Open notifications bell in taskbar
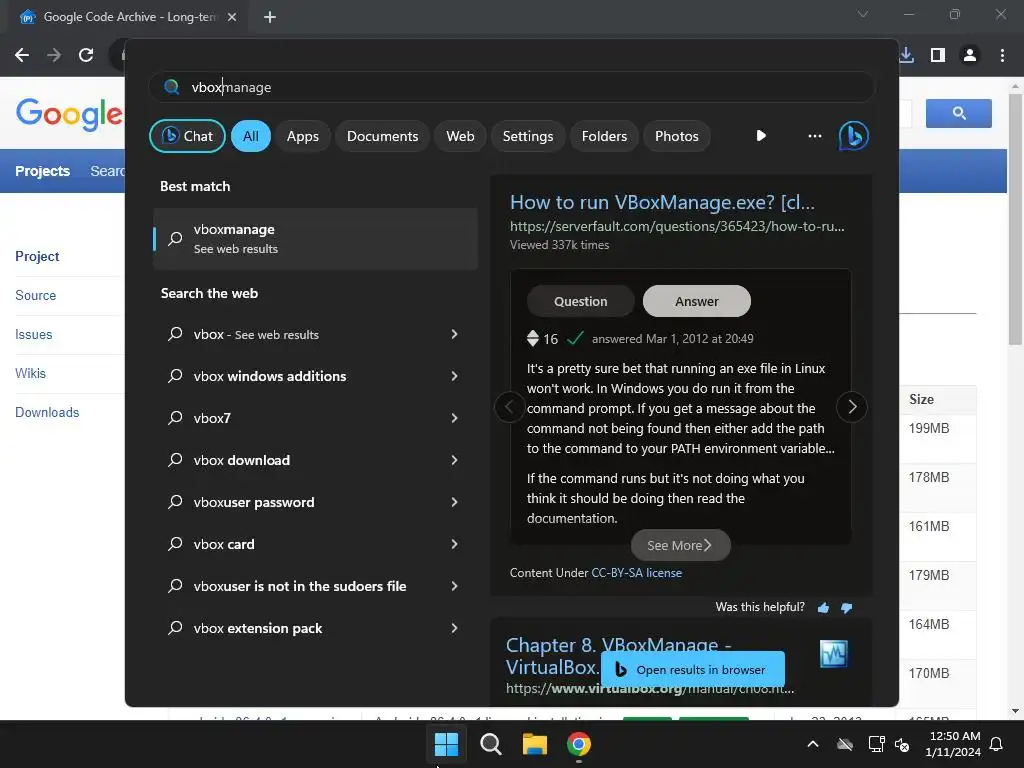 pyautogui.click(x=997, y=744)
